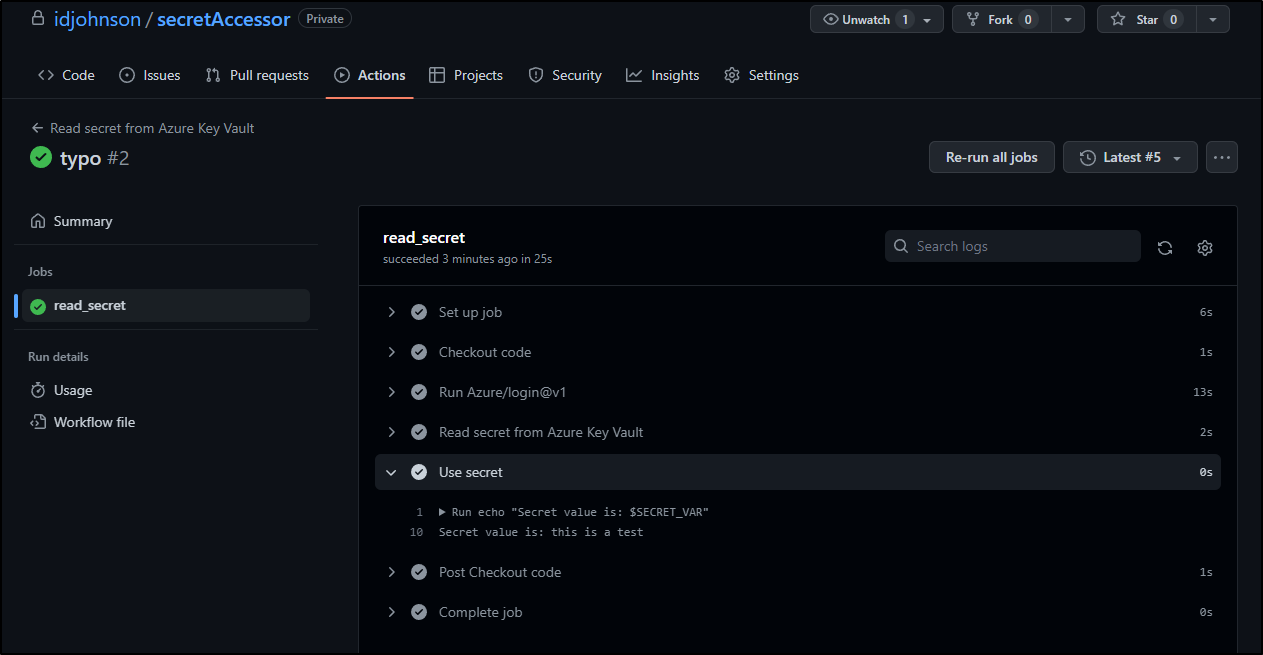Open the three-dot workflow run menu

[1222, 157]
